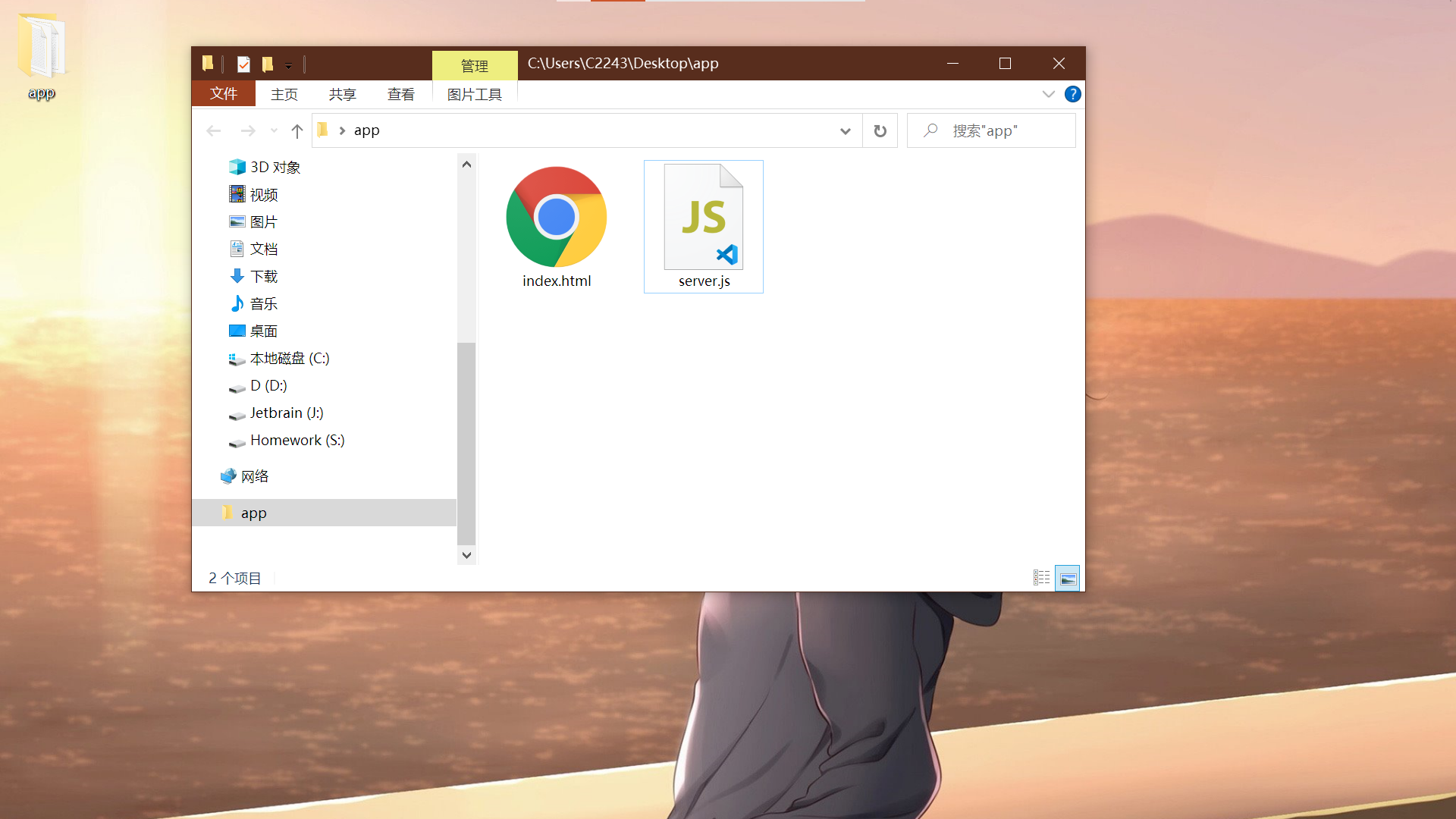Close the app Explorer window

coord(1059,64)
